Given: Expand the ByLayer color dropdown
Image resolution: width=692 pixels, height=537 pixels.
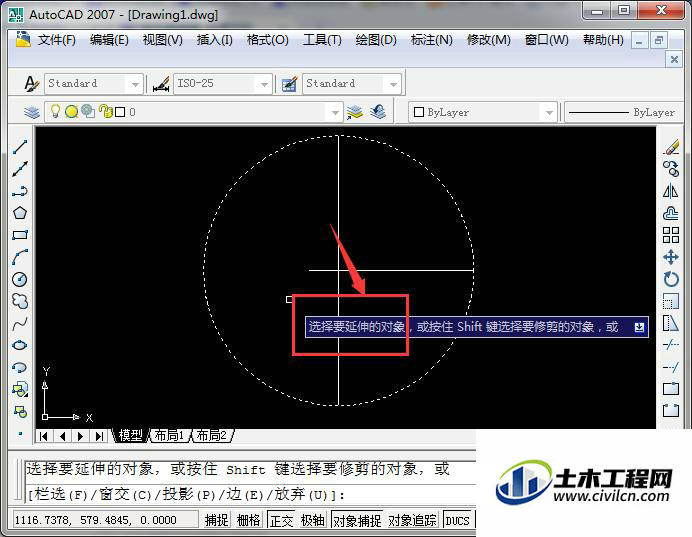Looking at the screenshot, I should 549,113.
